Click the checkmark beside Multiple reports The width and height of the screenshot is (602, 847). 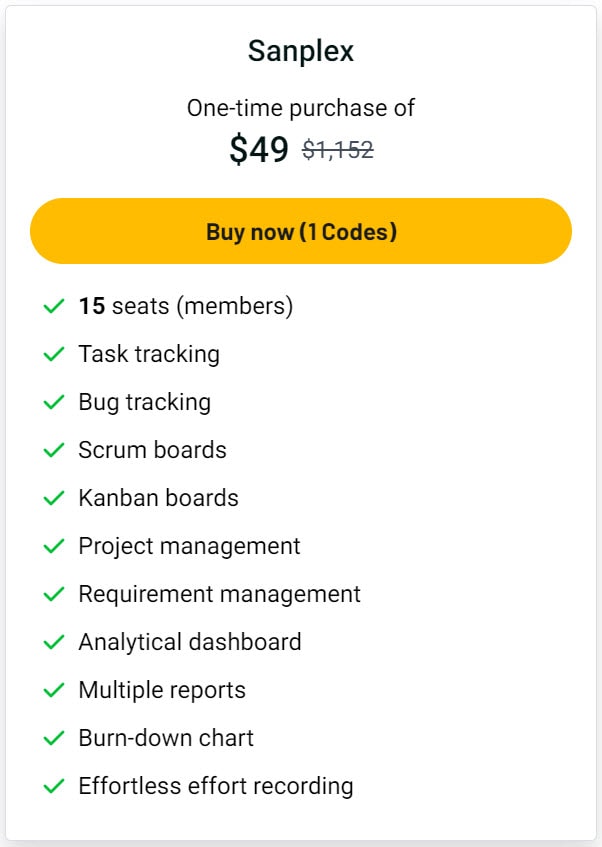55,690
